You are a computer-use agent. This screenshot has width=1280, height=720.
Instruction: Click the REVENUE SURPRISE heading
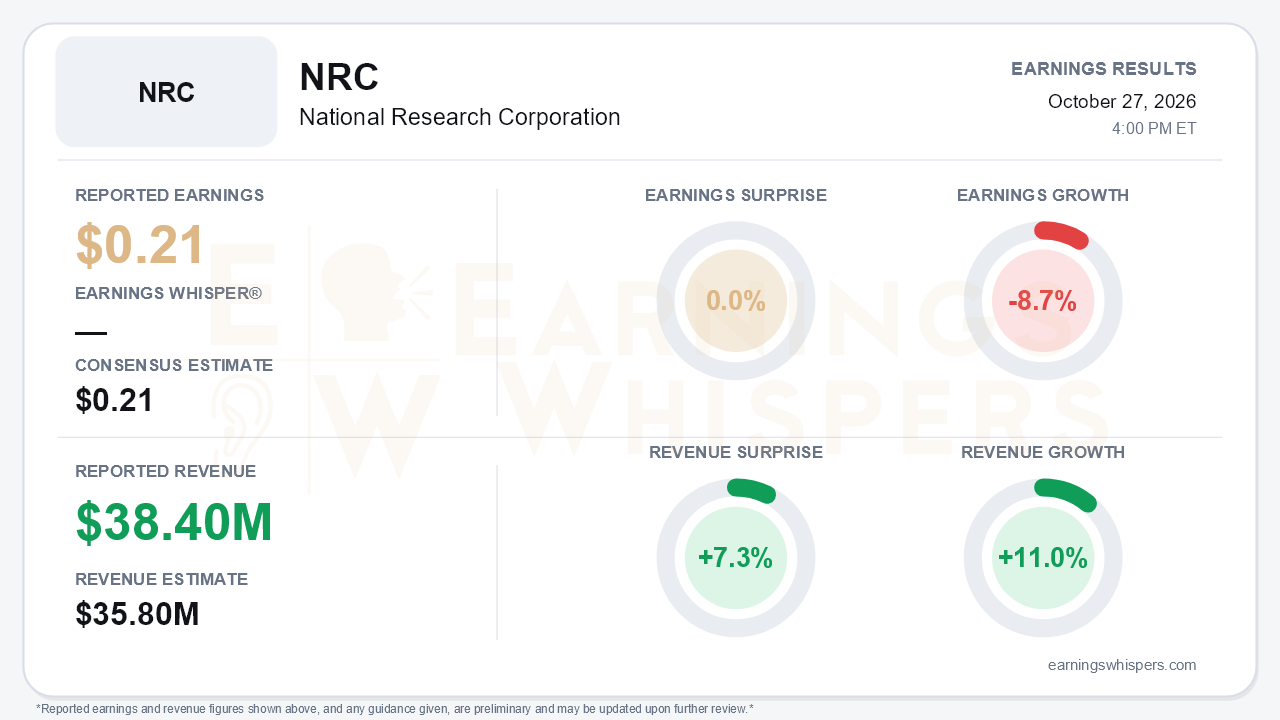[736, 452]
